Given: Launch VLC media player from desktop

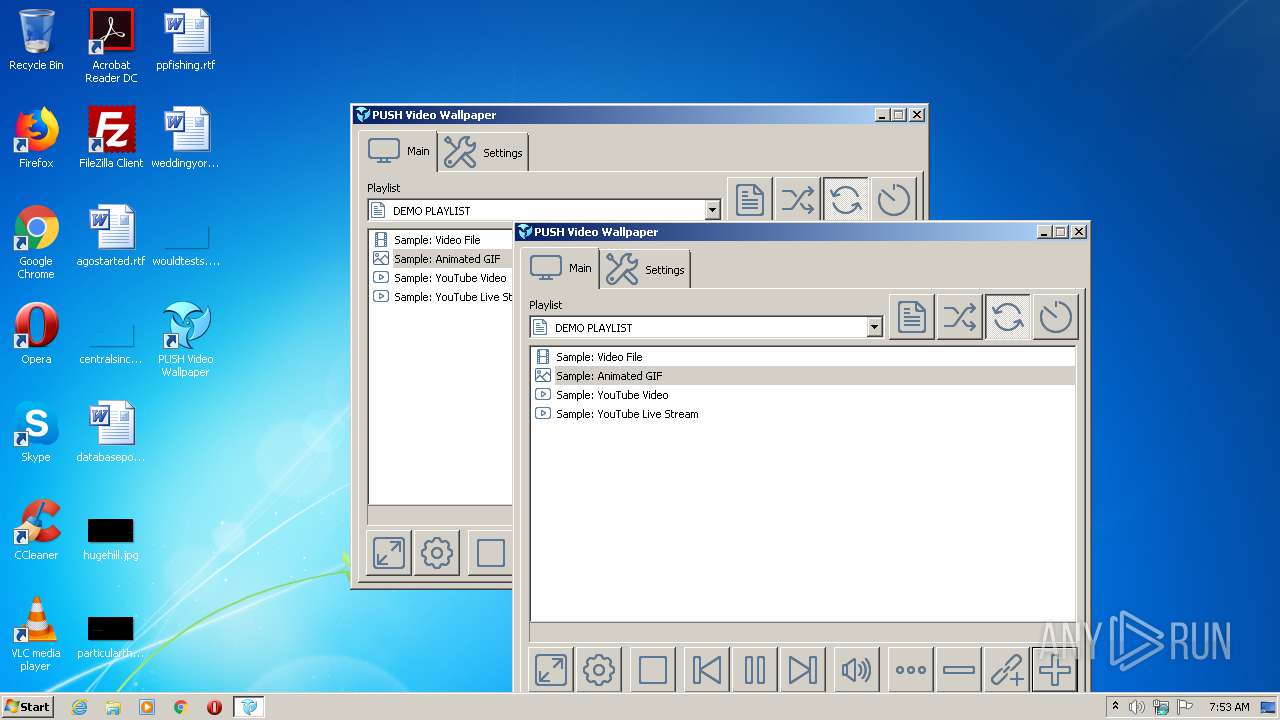Looking at the screenshot, I should 36,634.
